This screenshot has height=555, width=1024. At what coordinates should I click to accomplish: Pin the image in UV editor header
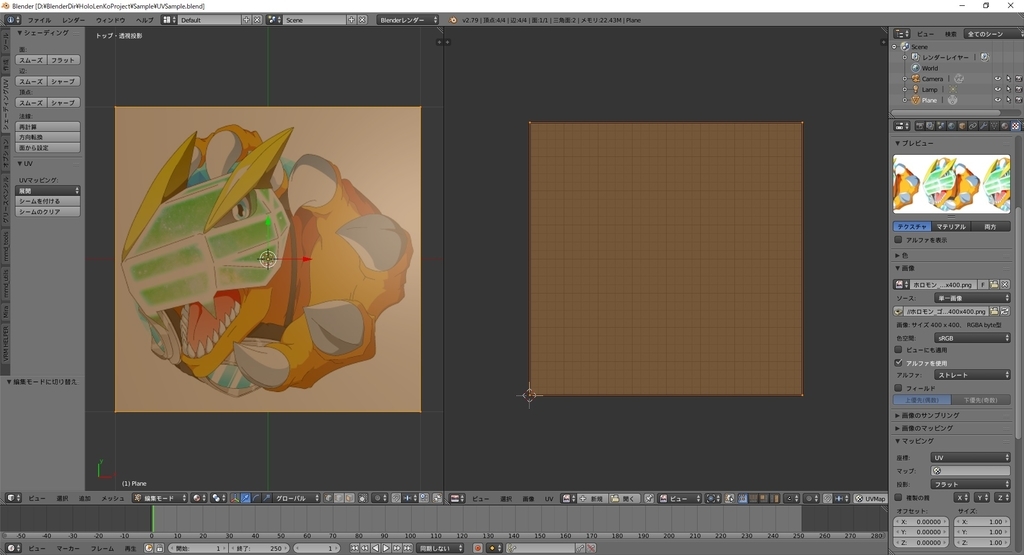648,498
